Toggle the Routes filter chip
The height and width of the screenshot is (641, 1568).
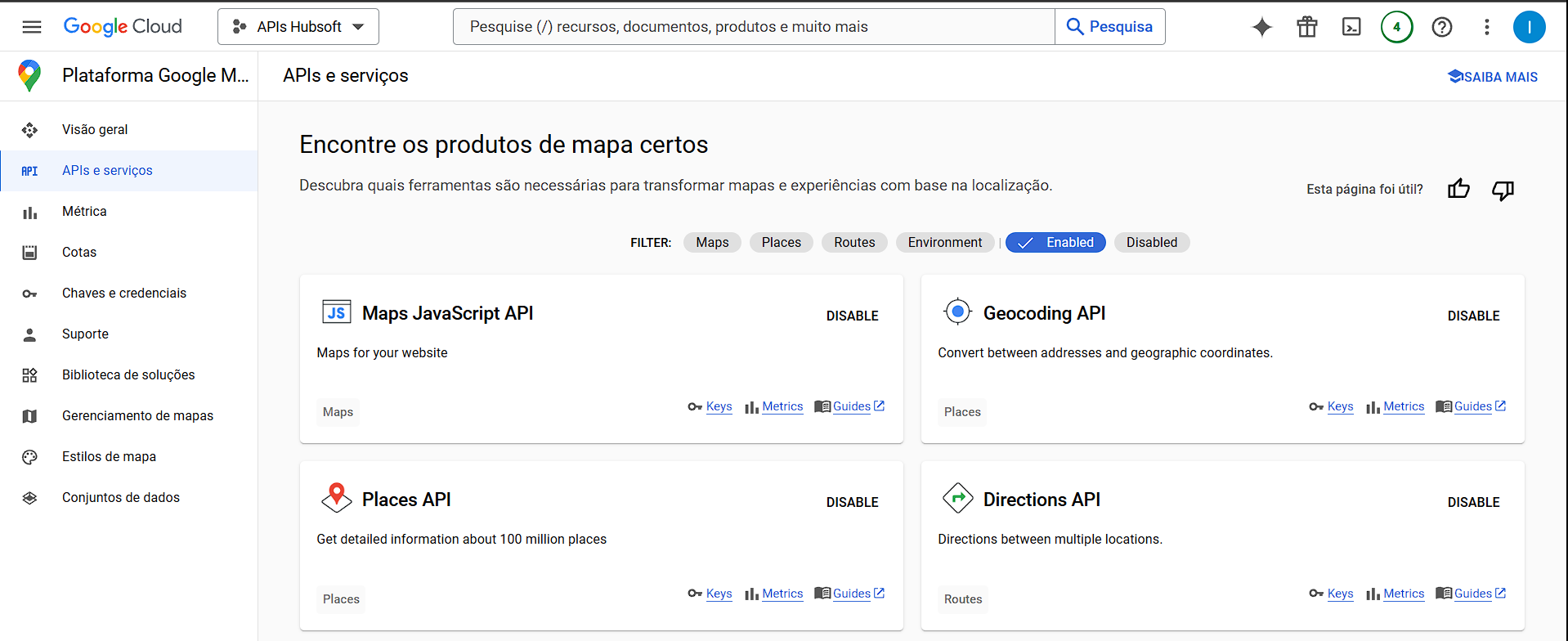point(854,242)
